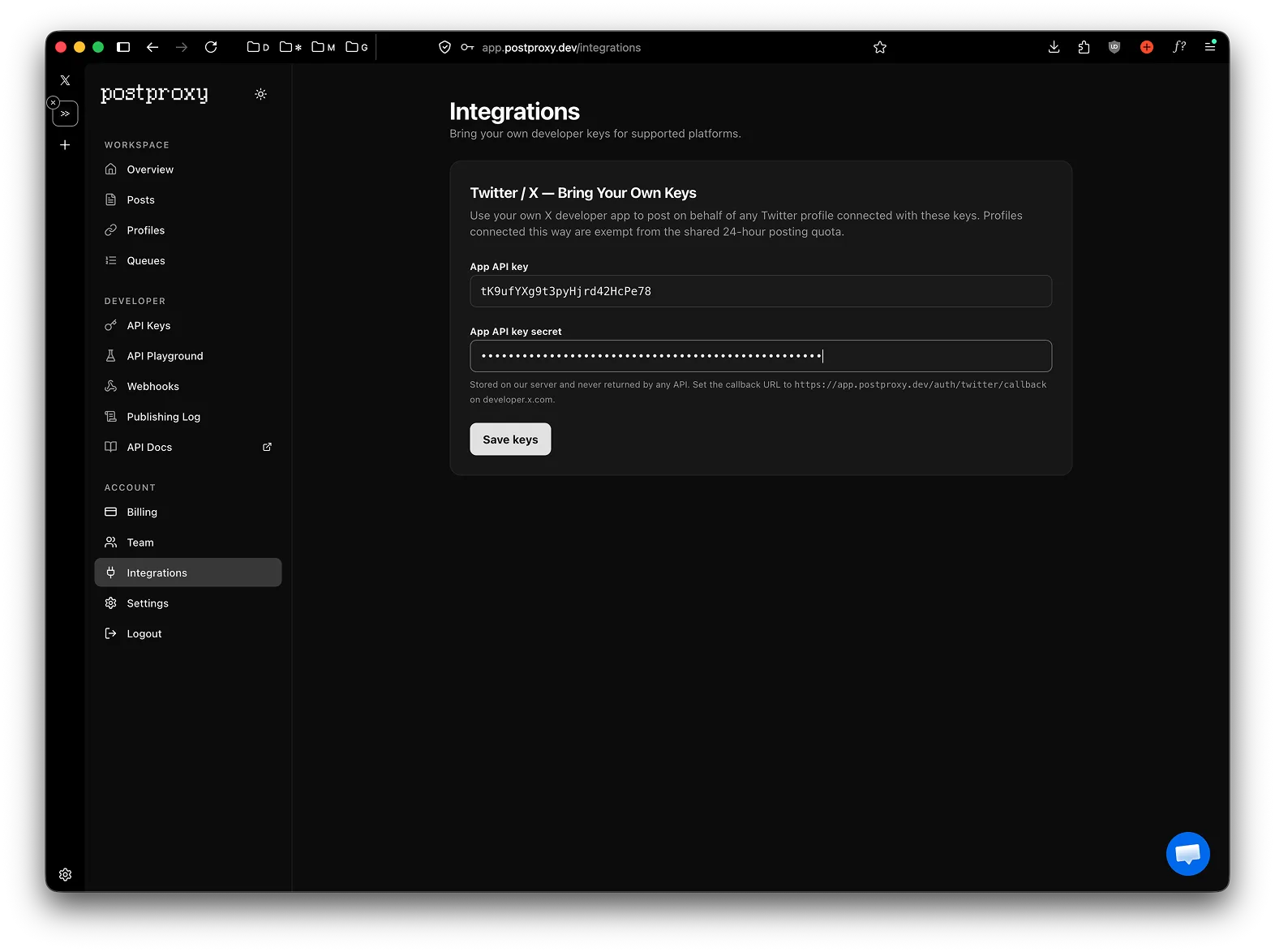The width and height of the screenshot is (1275, 952).
Task: Save the Twitter developer keys
Action: tap(510, 440)
